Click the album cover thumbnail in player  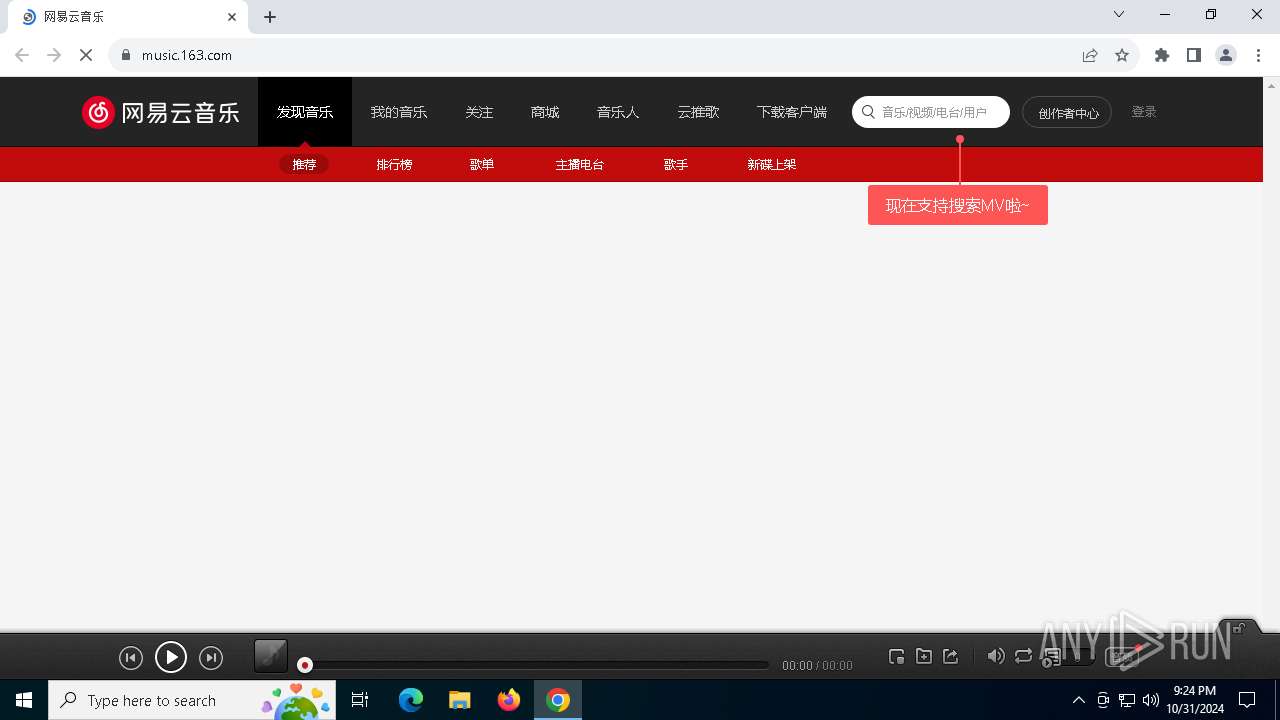[271, 656]
